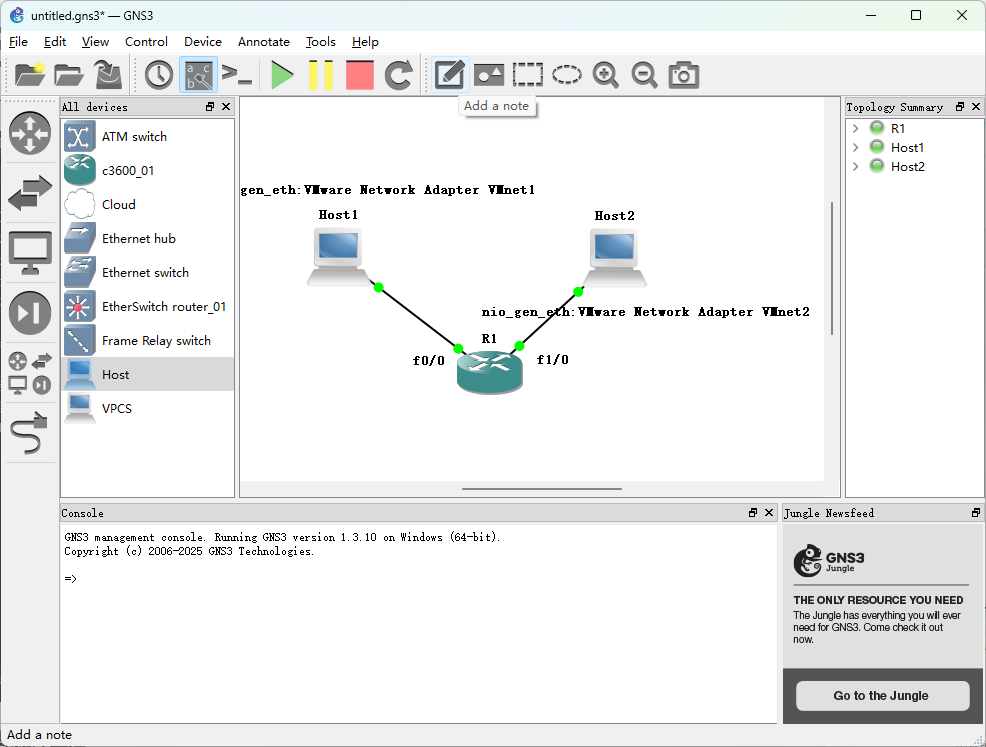Select VPCS device in list
986x747 pixels.
pyautogui.click(x=147, y=408)
